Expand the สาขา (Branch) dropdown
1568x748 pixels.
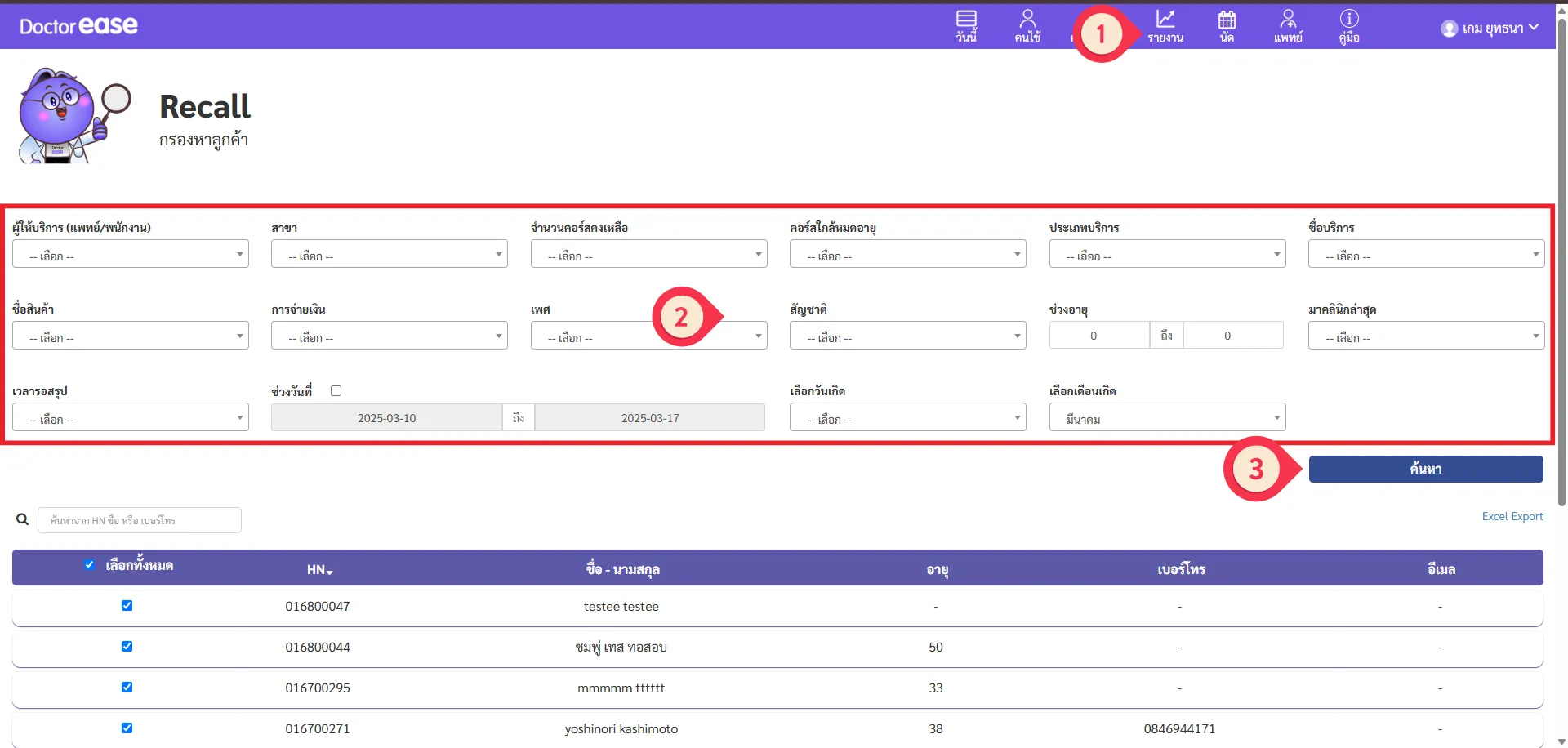pyautogui.click(x=389, y=255)
